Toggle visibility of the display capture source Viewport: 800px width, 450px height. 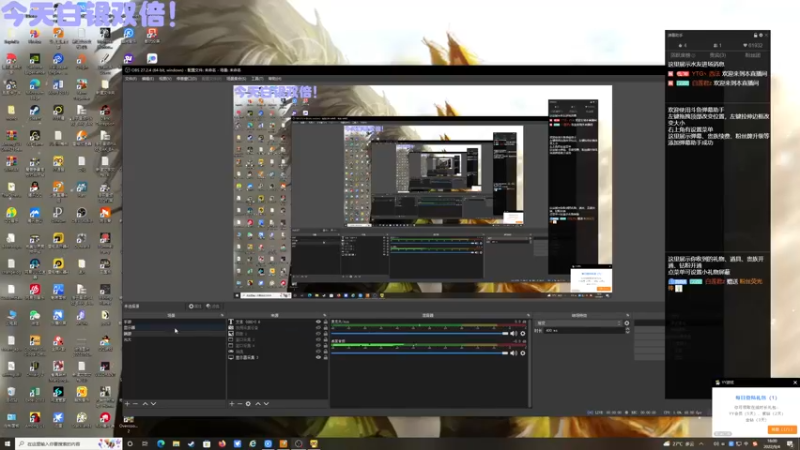tap(318, 358)
